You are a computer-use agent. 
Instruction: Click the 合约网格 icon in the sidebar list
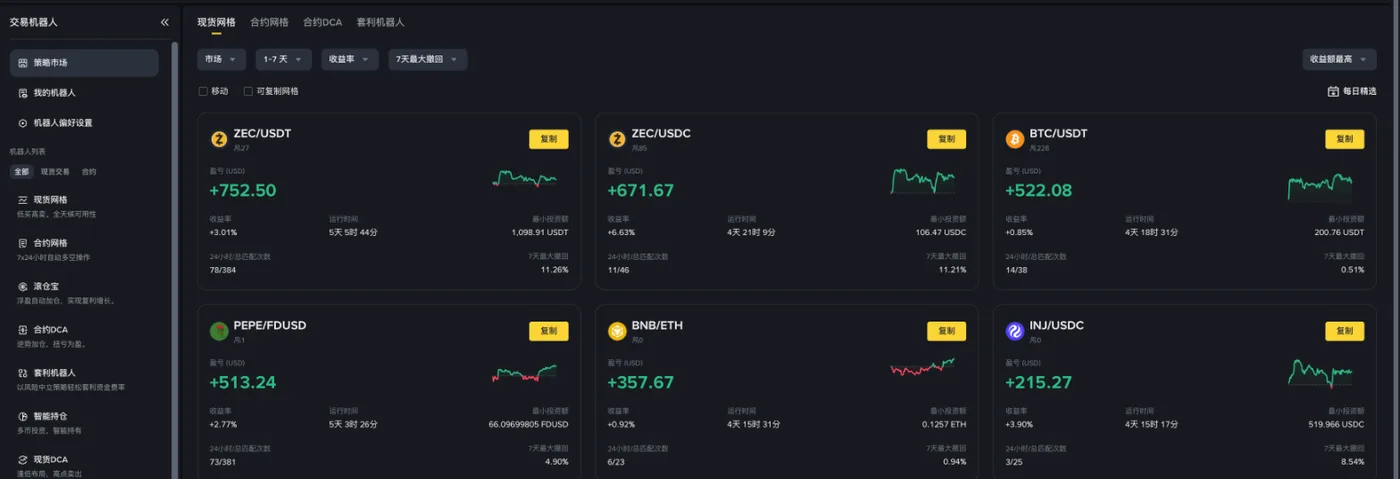tap(23, 243)
